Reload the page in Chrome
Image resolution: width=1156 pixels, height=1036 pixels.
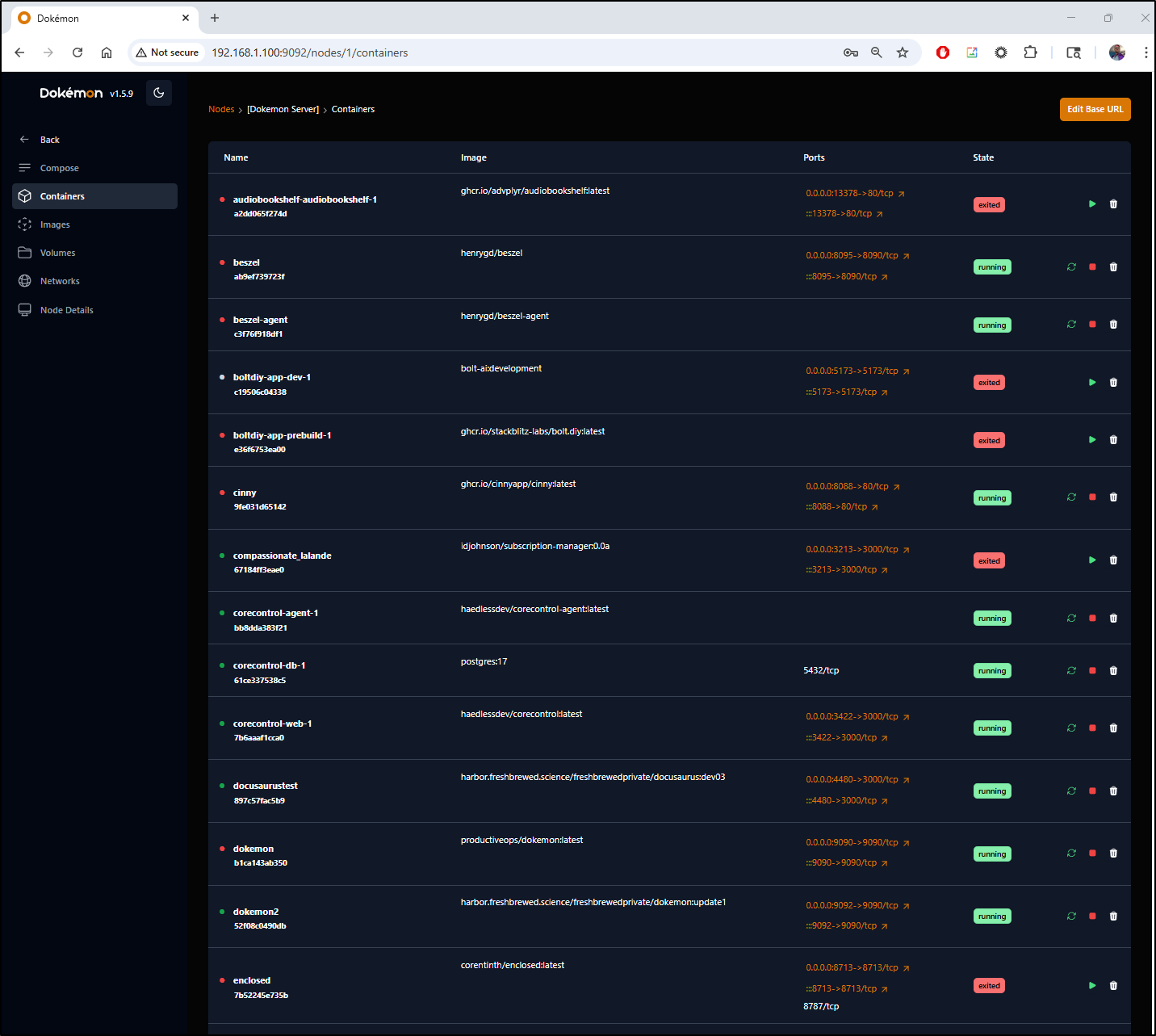77,52
